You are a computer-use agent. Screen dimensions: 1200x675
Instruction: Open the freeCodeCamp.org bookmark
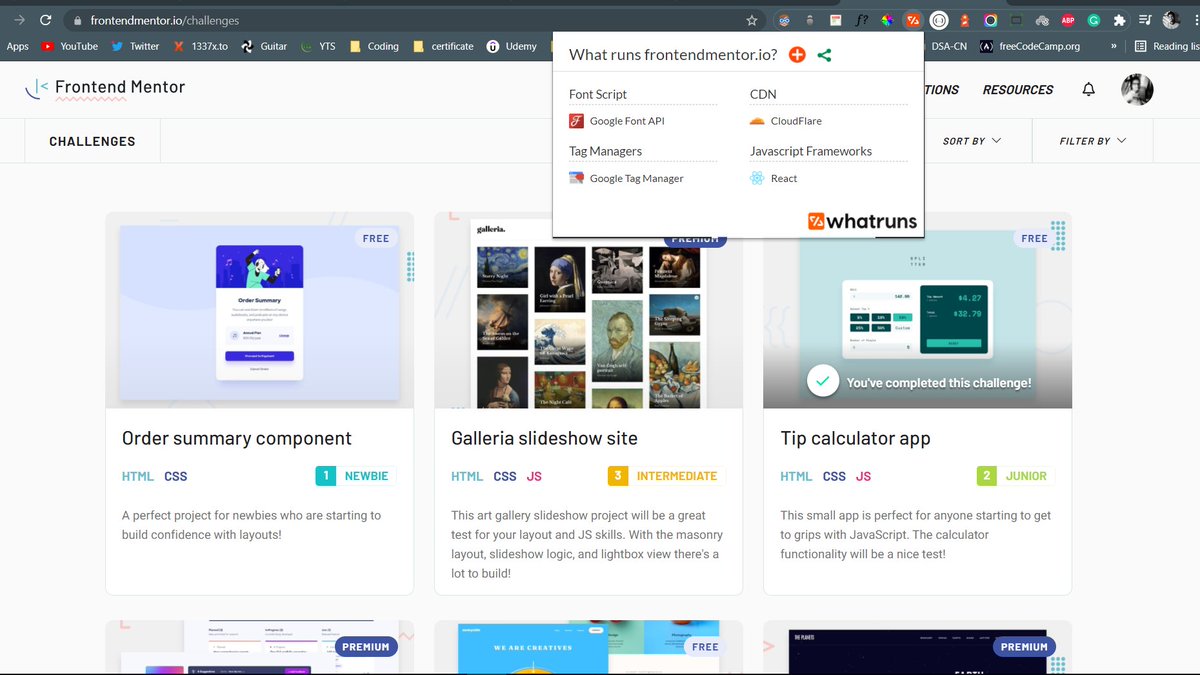(x=1029, y=46)
